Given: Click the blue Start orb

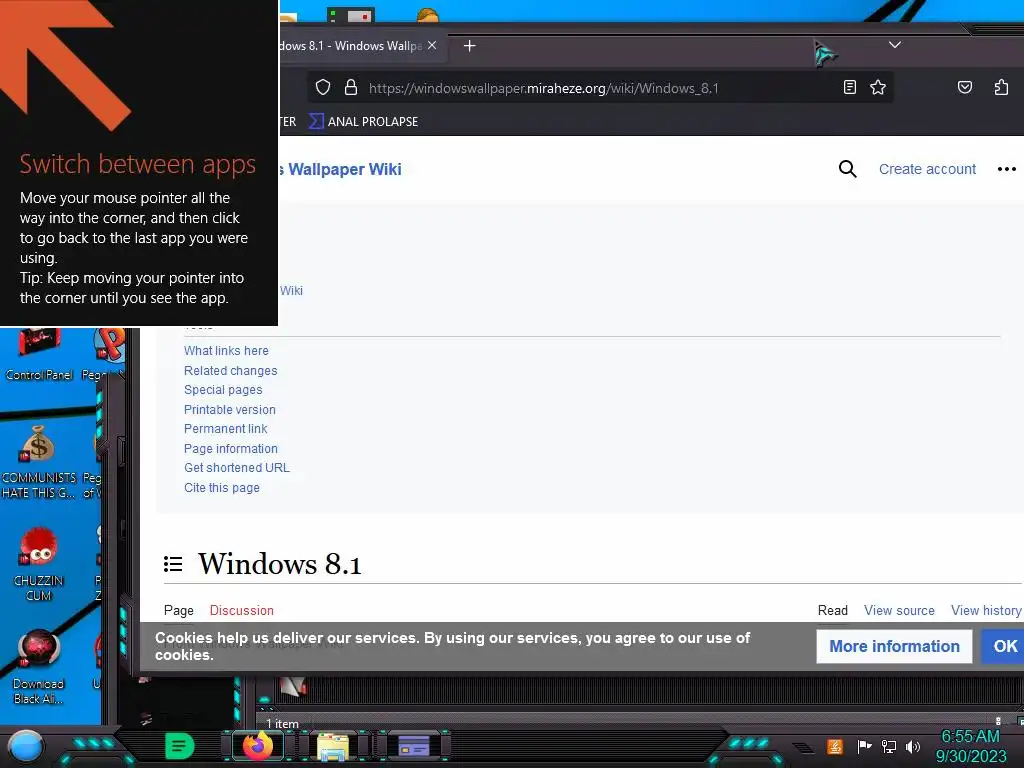Looking at the screenshot, I should 25,746.
